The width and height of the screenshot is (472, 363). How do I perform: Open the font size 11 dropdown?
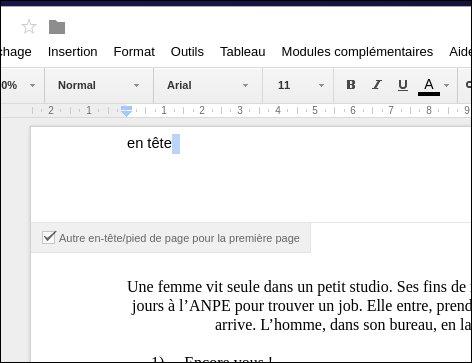pyautogui.click(x=298, y=85)
